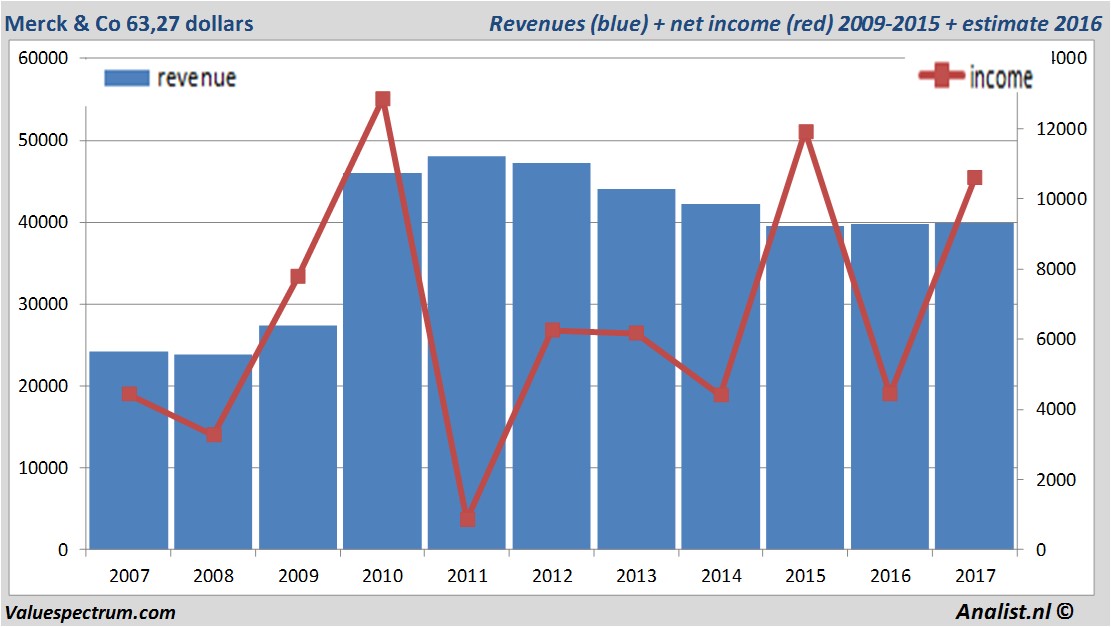Select the 'income' legend label
The height and width of the screenshot is (627, 1111).
[1000, 77]
